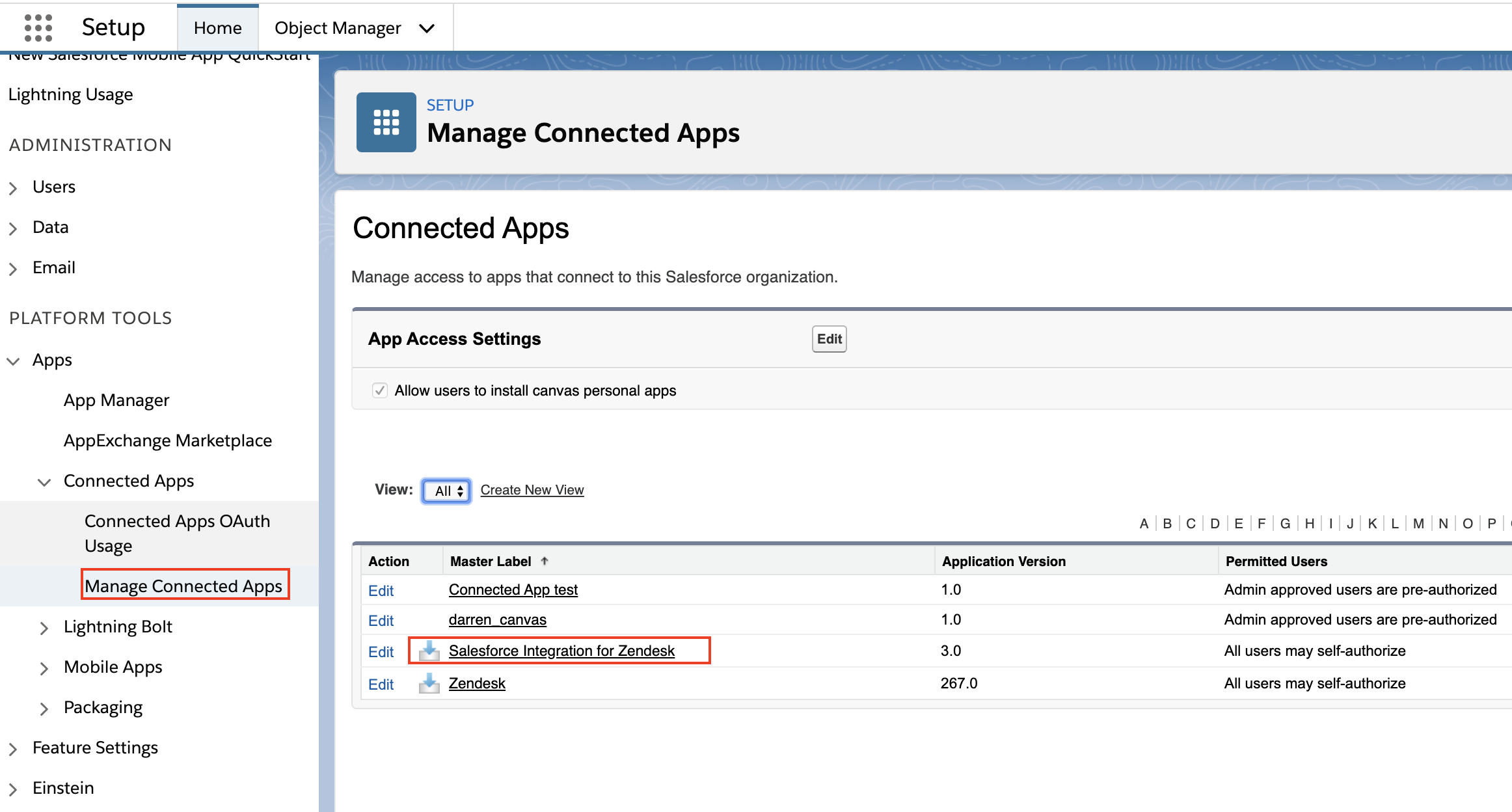1512x812 pixels.
Task: Filter list by letter A
Action: pyautogui.click(x=1144, y=524)
